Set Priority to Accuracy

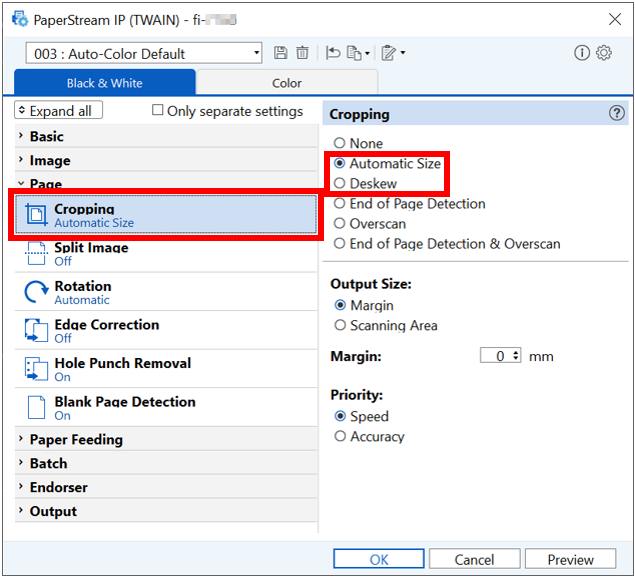tap(340, 436)
